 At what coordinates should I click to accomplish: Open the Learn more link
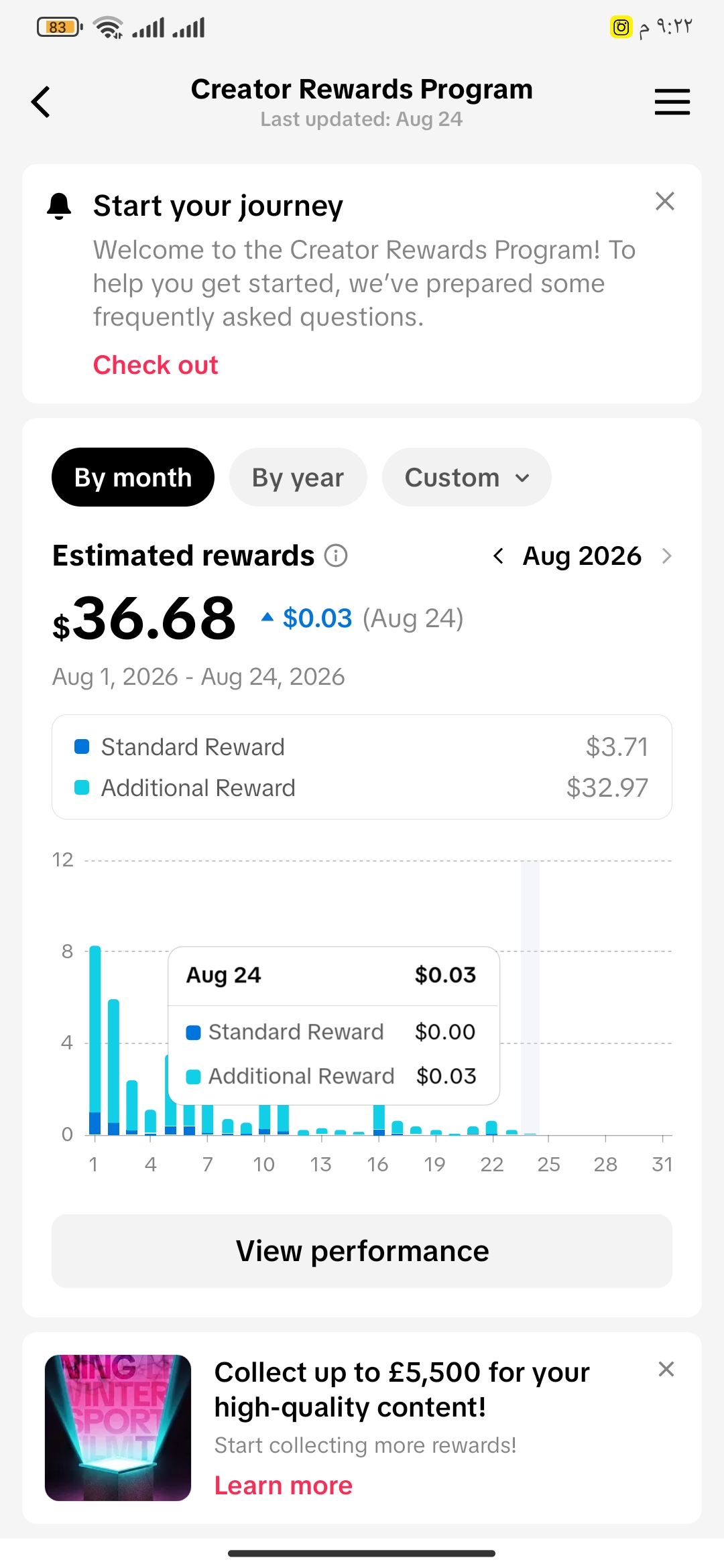pos(284,1486)
